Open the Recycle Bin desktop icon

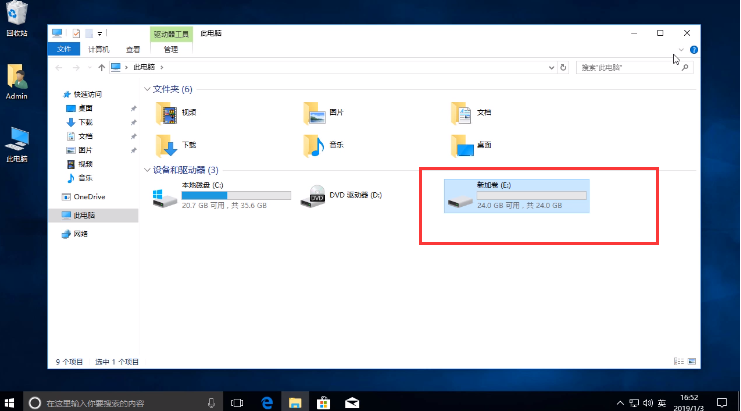(x=17, y=19)
